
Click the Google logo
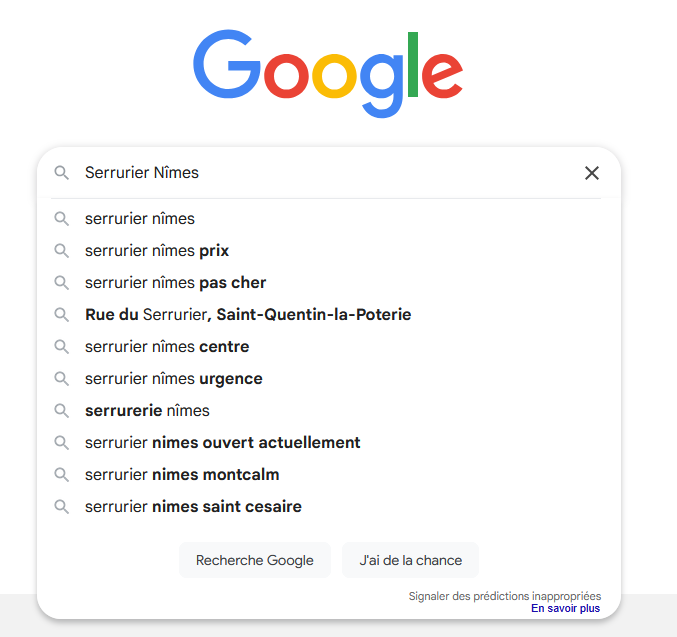[328, 75]
